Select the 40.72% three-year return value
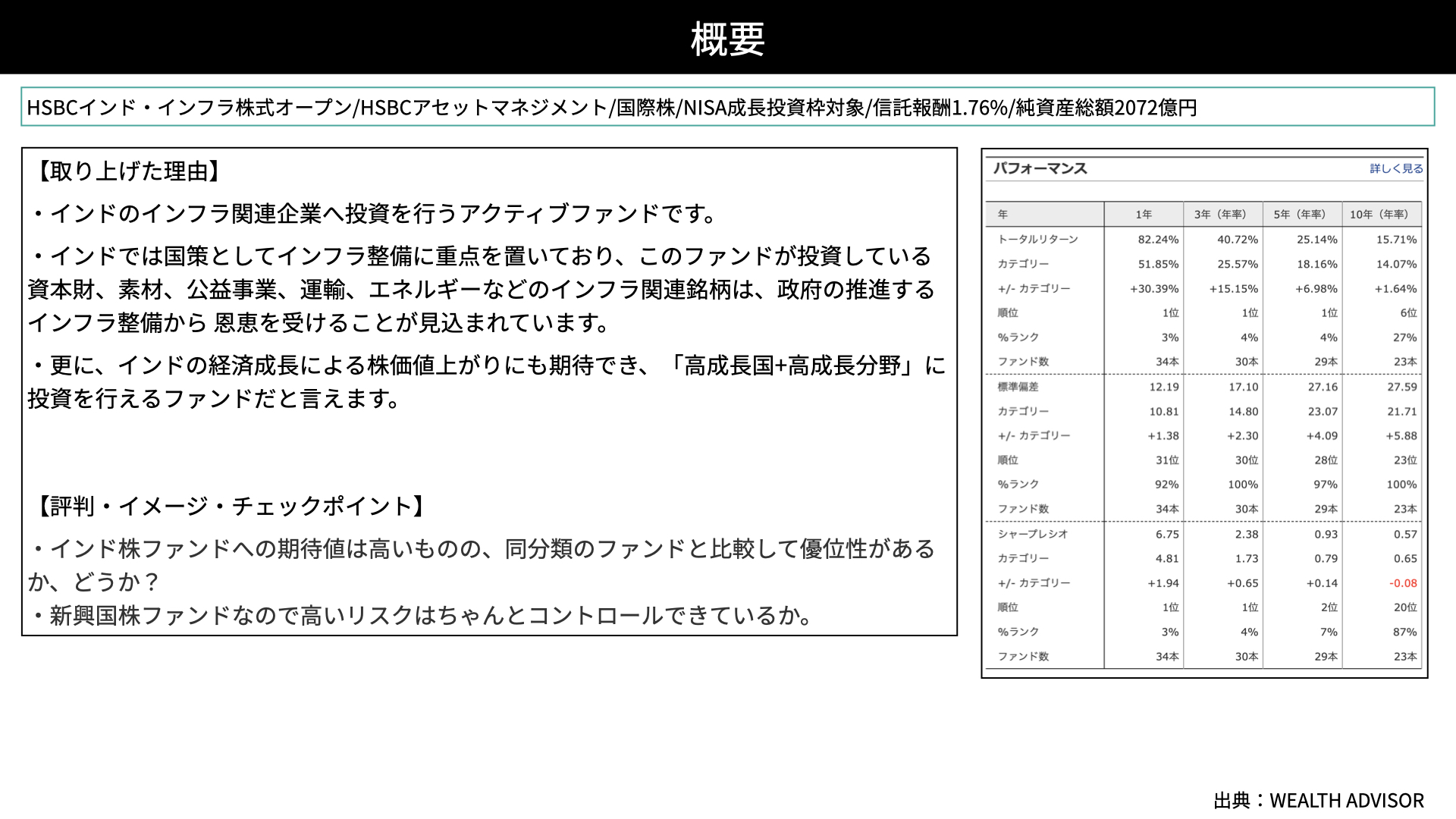The width and height of the screenshot is (1456, 819). (1238, 240)
